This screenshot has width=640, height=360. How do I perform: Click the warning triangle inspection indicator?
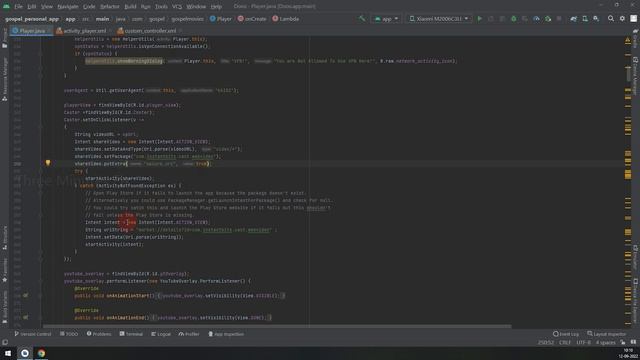pyautogui.click(x=628, y=40)
